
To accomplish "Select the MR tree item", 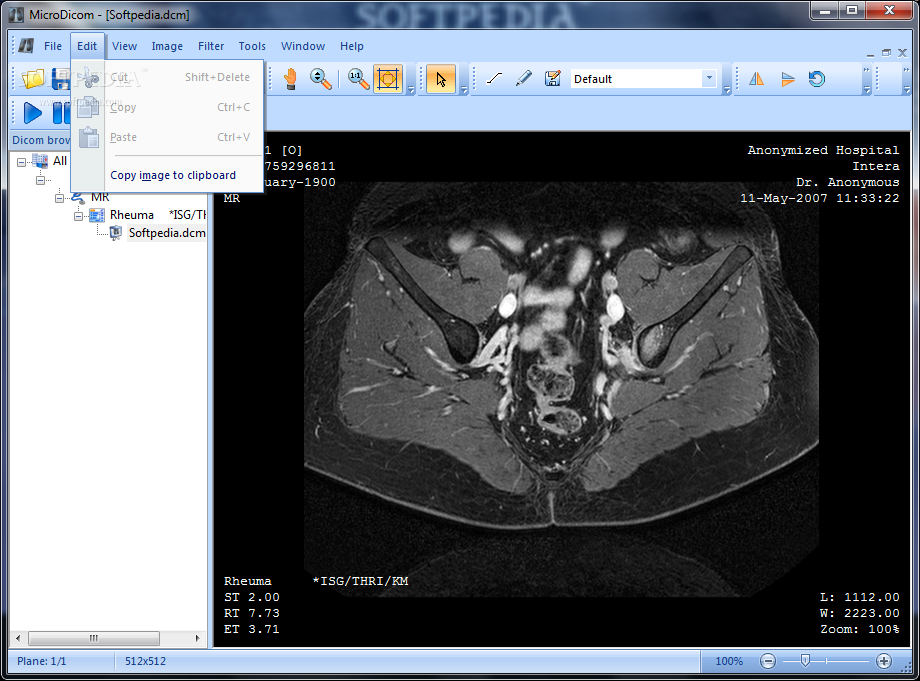I will coord(100,198).
